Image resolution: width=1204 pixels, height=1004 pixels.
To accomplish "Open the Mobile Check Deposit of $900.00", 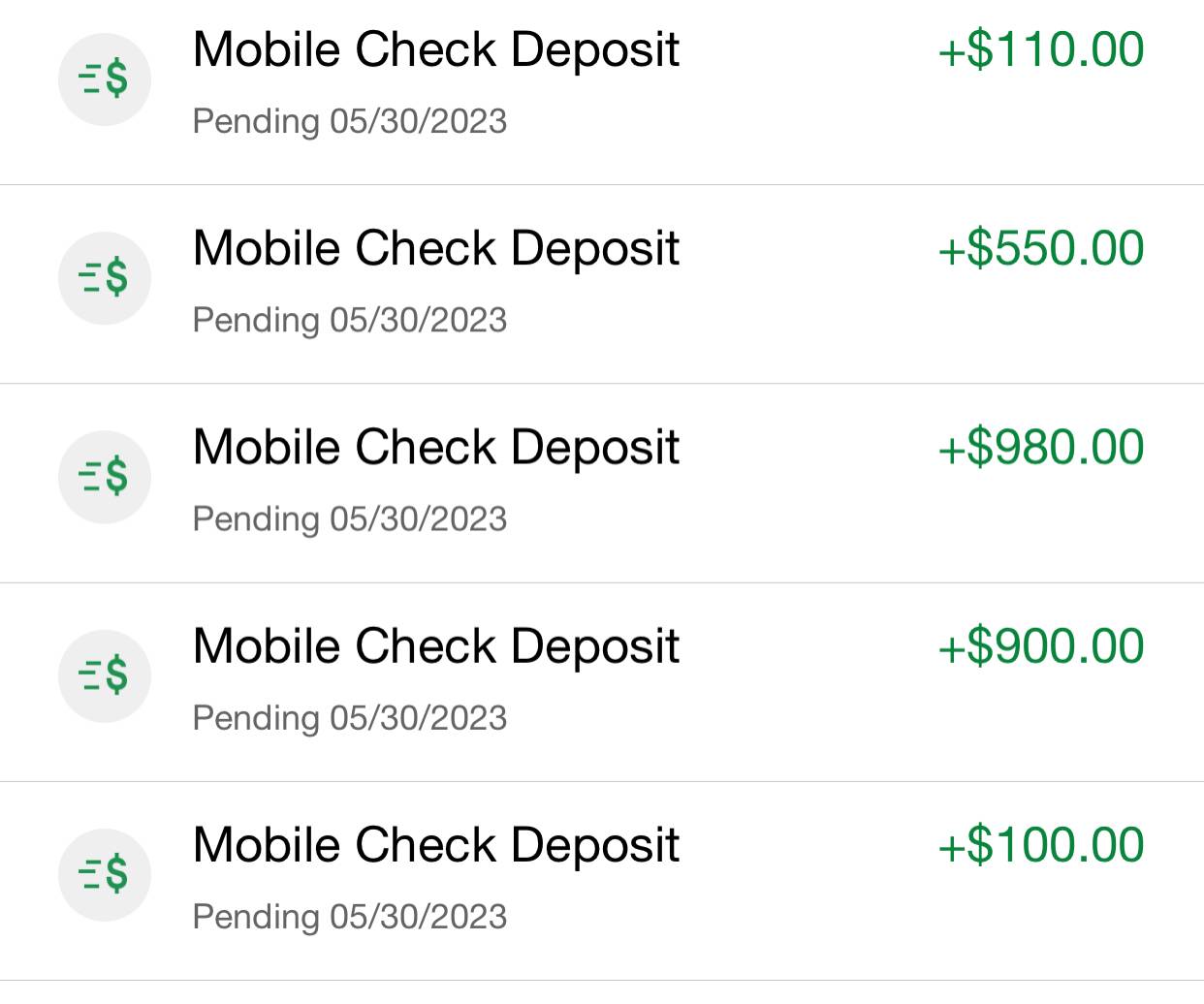I will point(435,646).
